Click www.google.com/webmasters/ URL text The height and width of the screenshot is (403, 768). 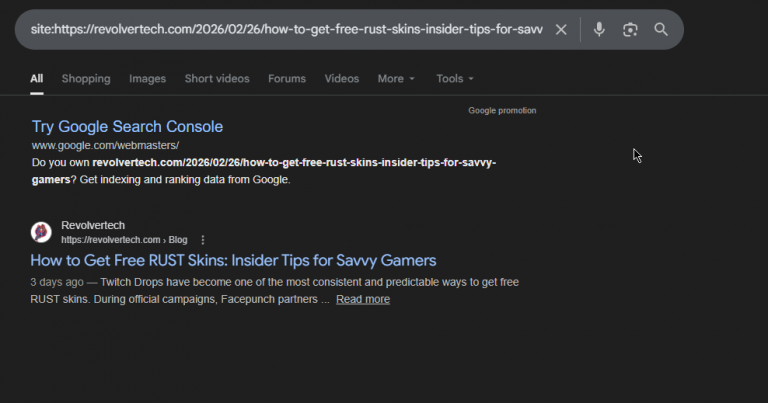105,145
